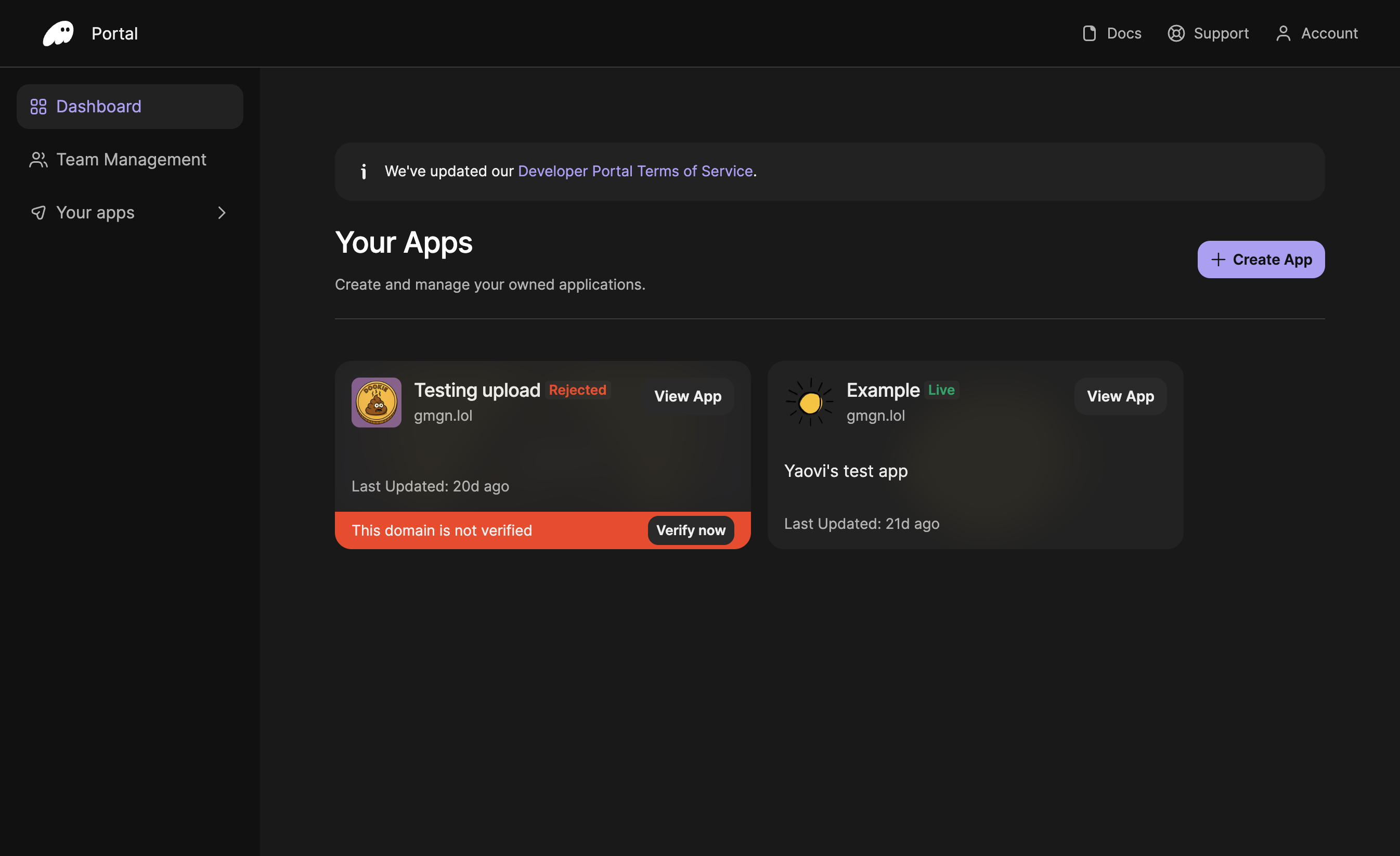
Task: Open the Docs page
Action: (1111, 33)
